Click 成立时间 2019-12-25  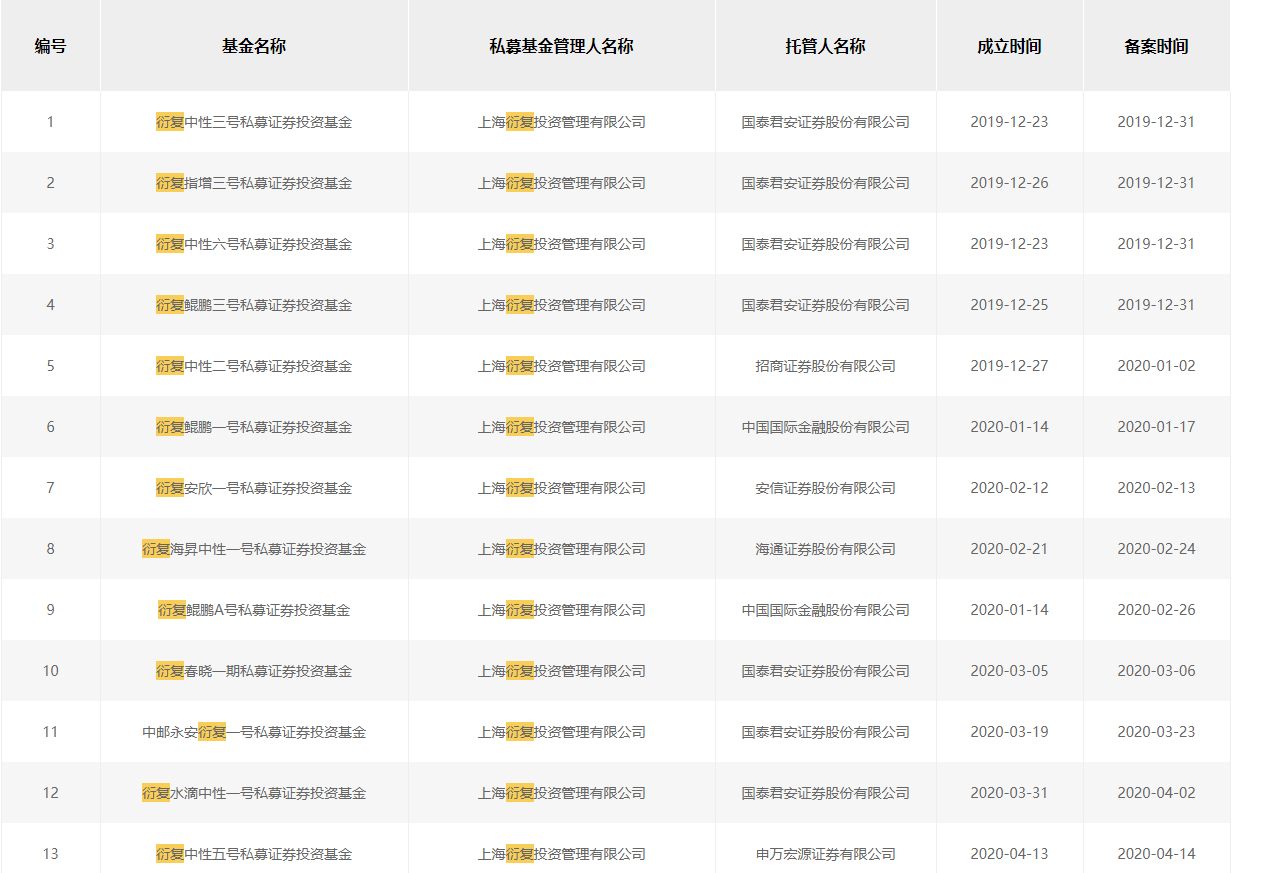(1009, 305)
